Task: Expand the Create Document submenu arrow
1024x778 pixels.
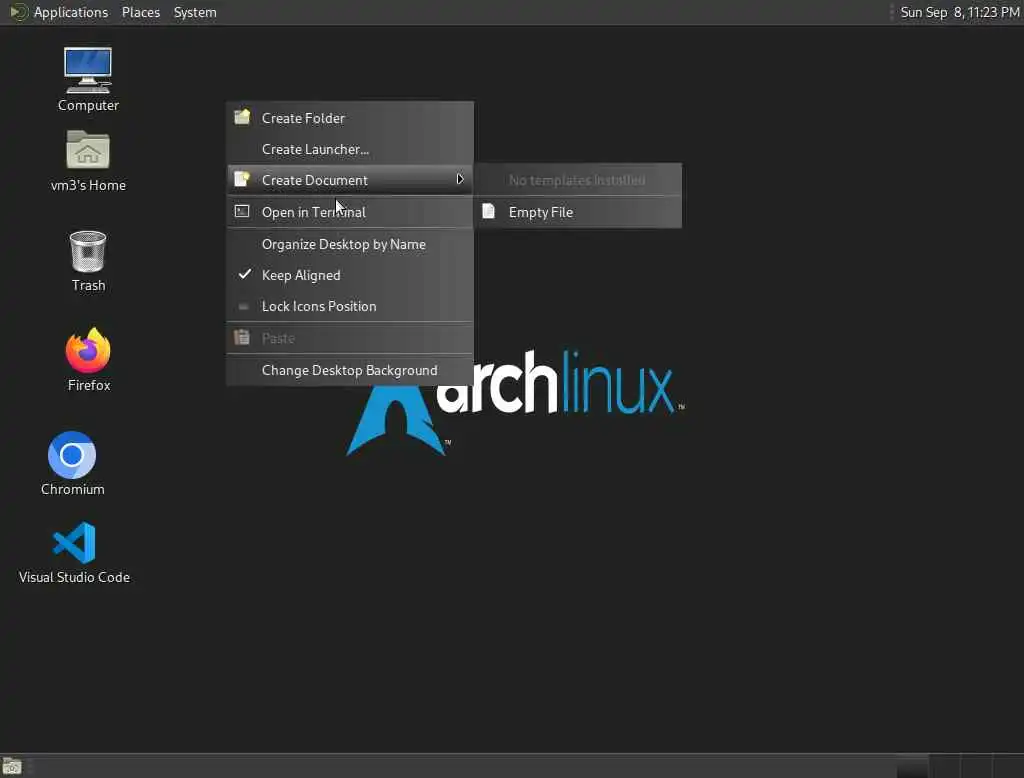Action: click(460, 179)
